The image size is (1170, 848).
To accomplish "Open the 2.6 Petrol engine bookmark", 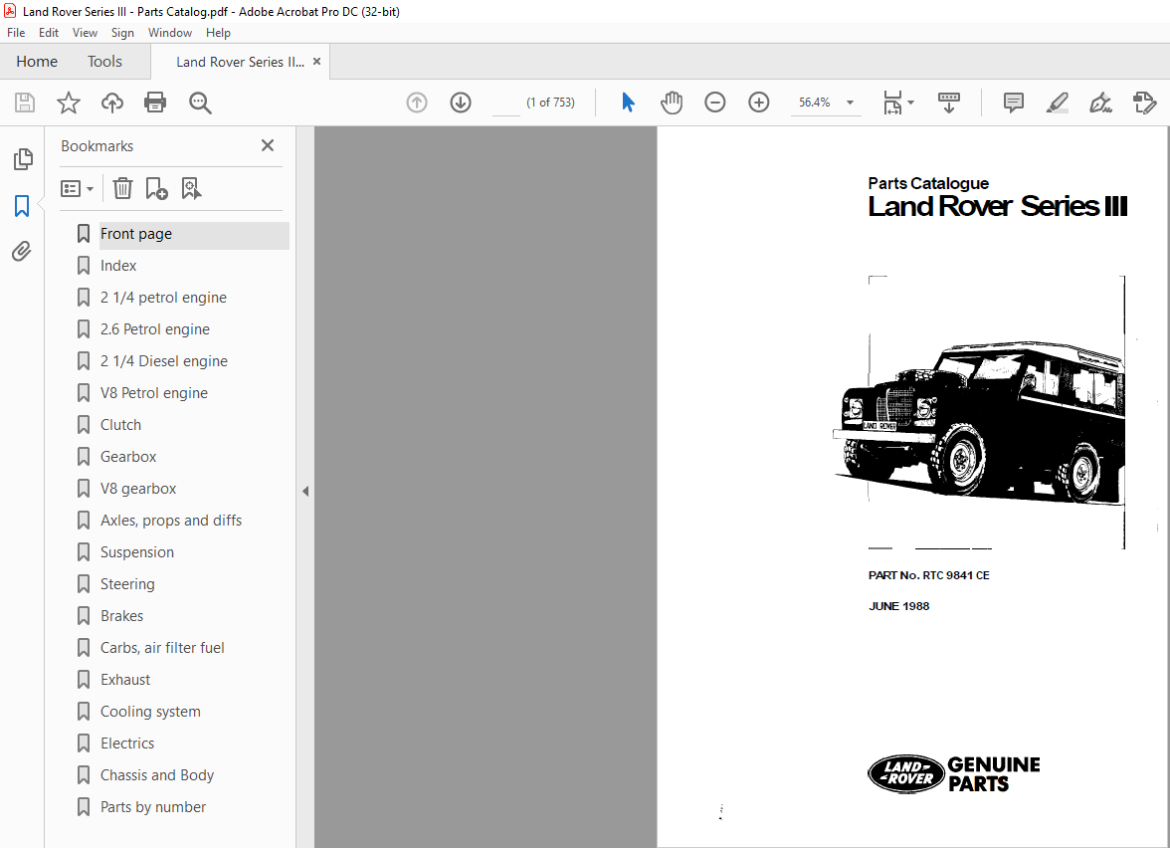I will [155, 329].
